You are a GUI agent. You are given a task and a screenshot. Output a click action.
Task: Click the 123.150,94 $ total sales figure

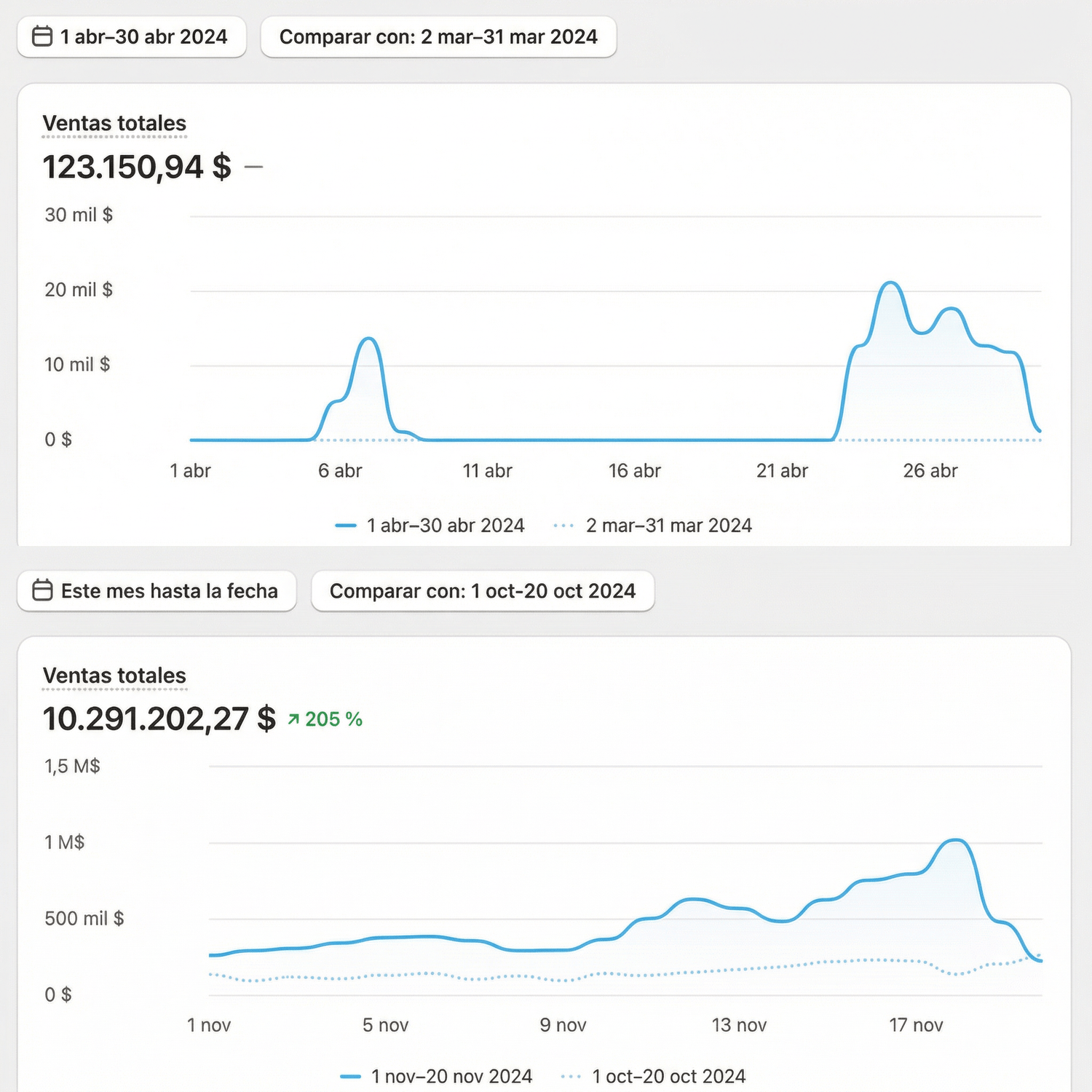pos(137,167)
